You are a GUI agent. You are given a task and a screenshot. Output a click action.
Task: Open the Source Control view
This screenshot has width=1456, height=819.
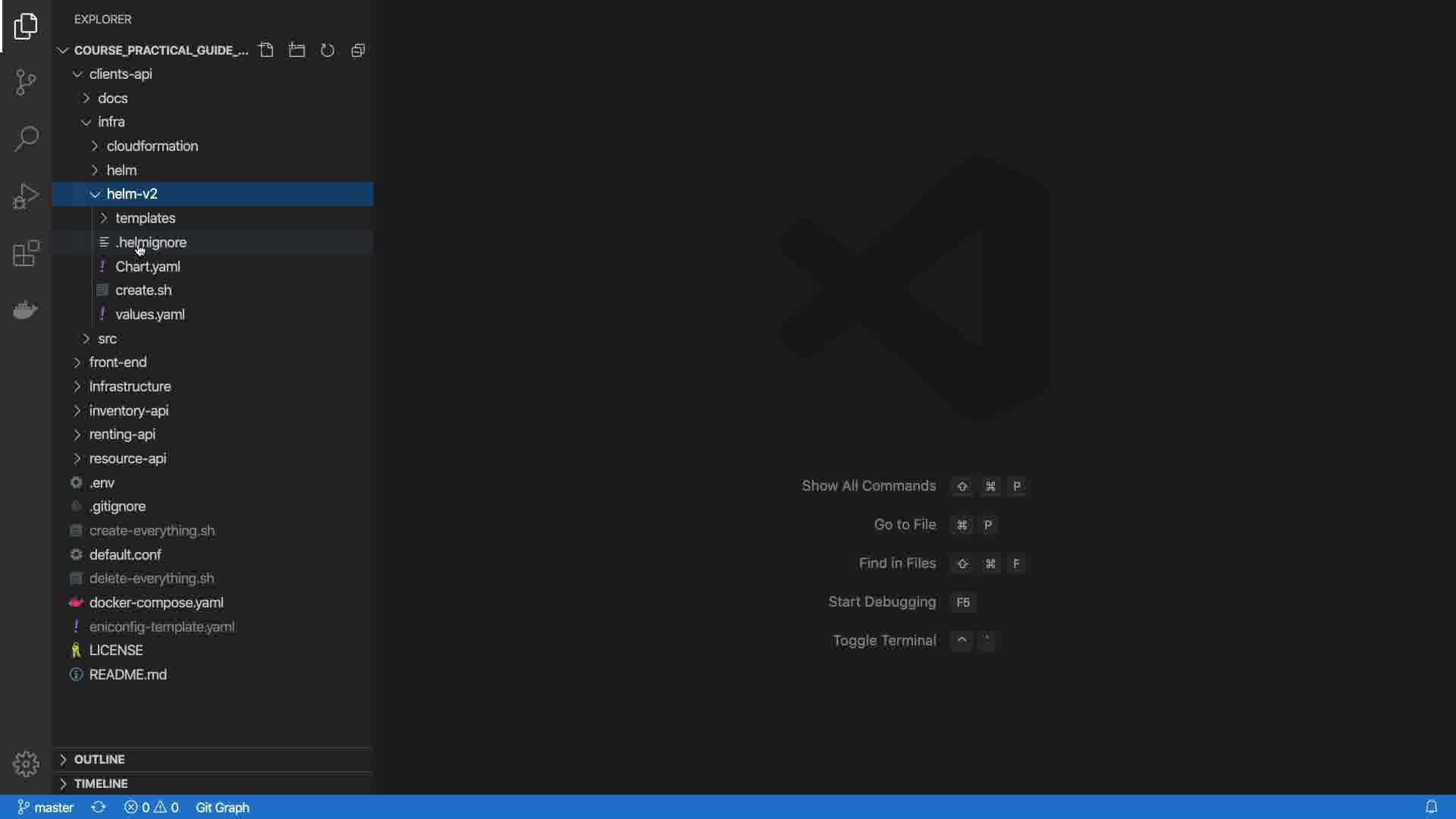[x=26, y=82]
